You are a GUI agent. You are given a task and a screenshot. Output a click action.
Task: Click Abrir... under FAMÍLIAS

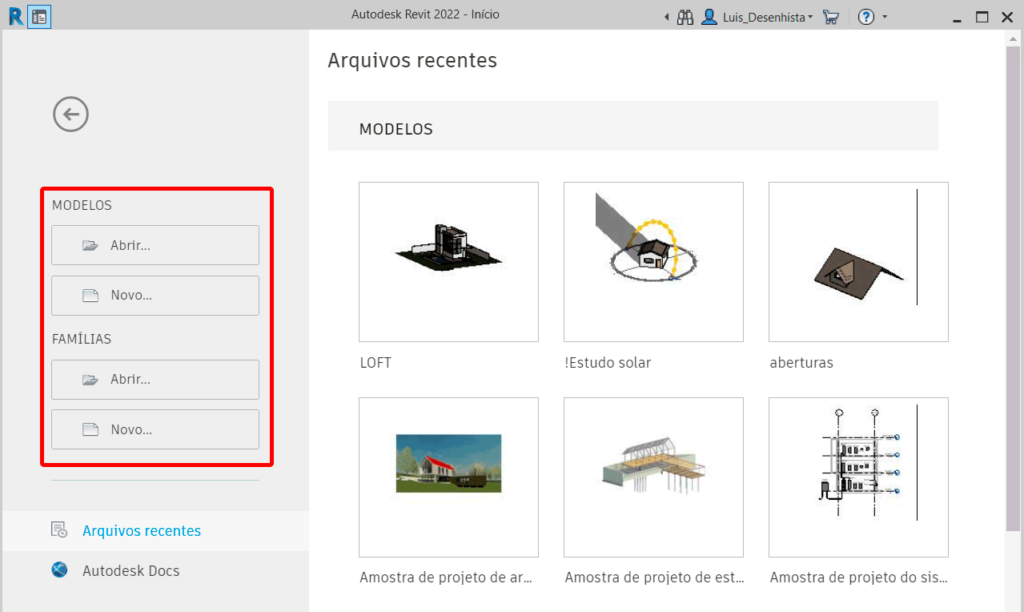[155, 379]
